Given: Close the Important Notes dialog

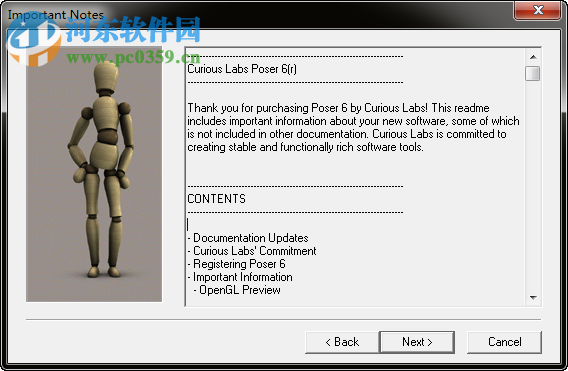Looking at the screenshot, I should click(x=538, y=10).
